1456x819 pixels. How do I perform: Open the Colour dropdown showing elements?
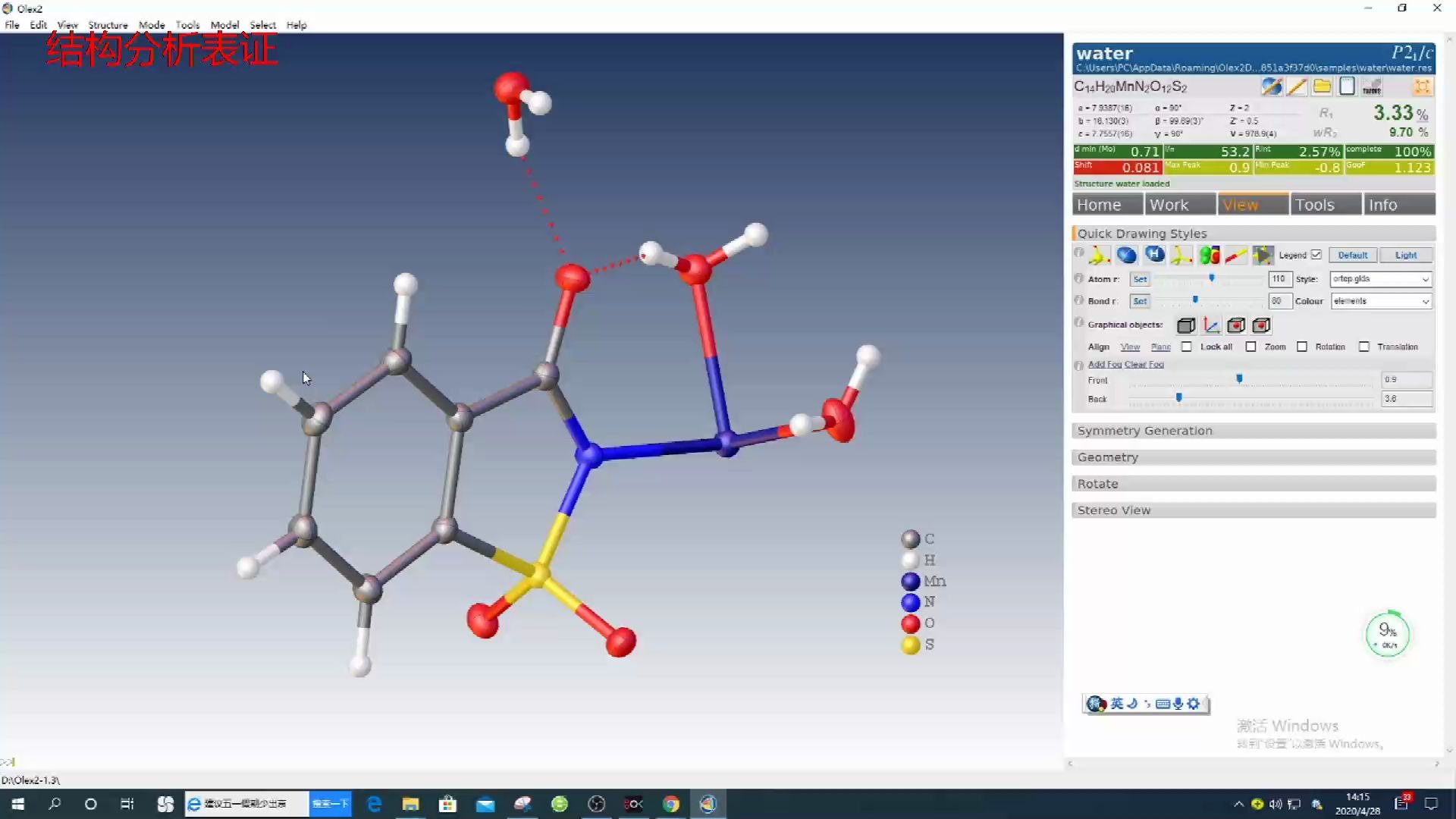(x=1380, y=301)
